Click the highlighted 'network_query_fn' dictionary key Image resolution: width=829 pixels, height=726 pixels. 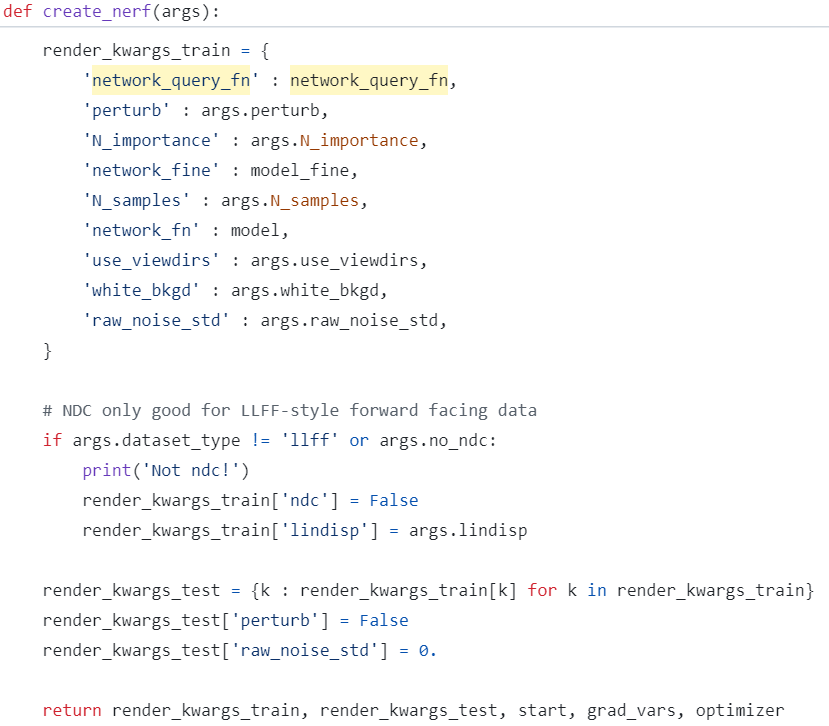[x=171, y=80]
